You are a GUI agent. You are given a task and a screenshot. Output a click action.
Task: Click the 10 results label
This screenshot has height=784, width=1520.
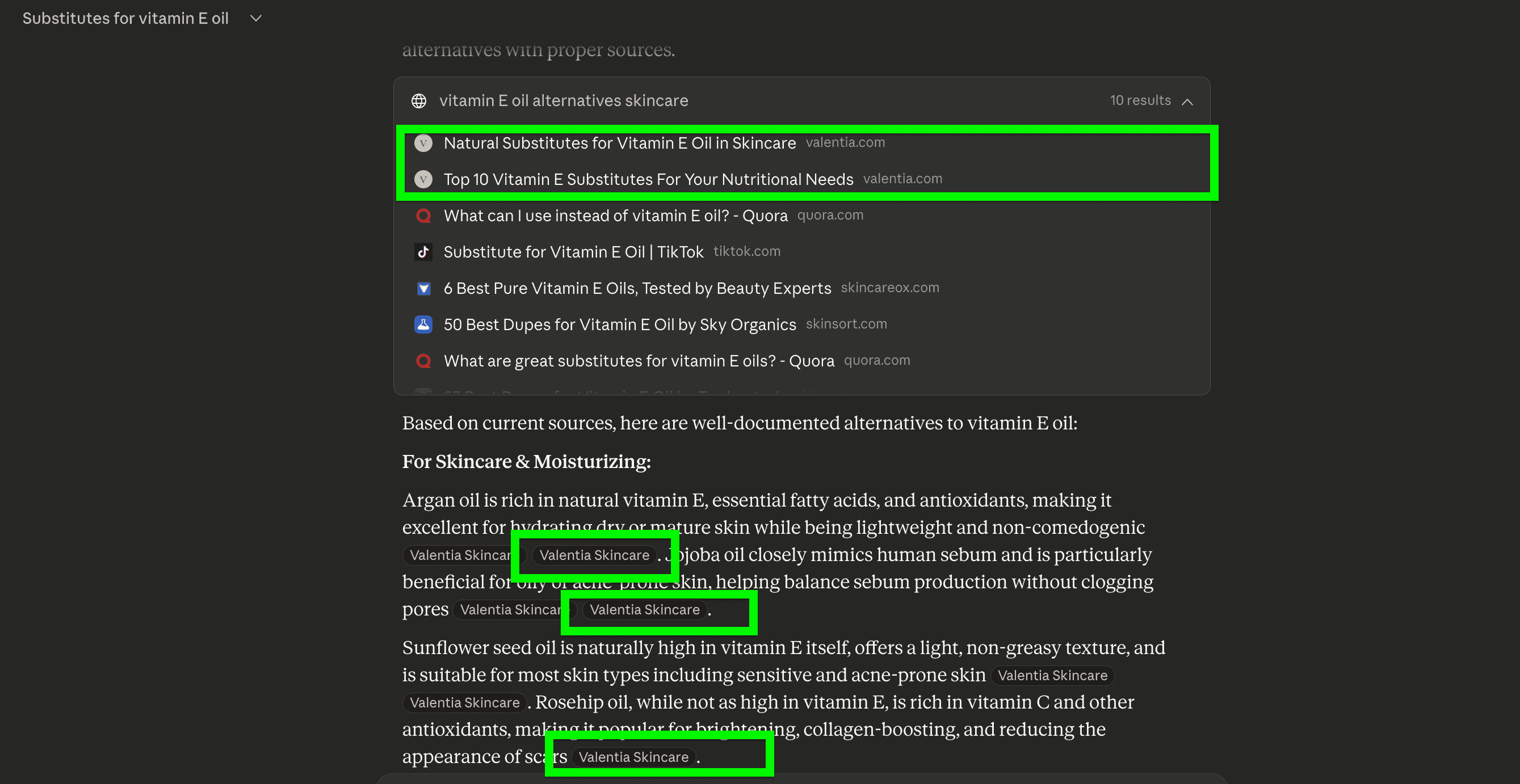click(1139, 100)
